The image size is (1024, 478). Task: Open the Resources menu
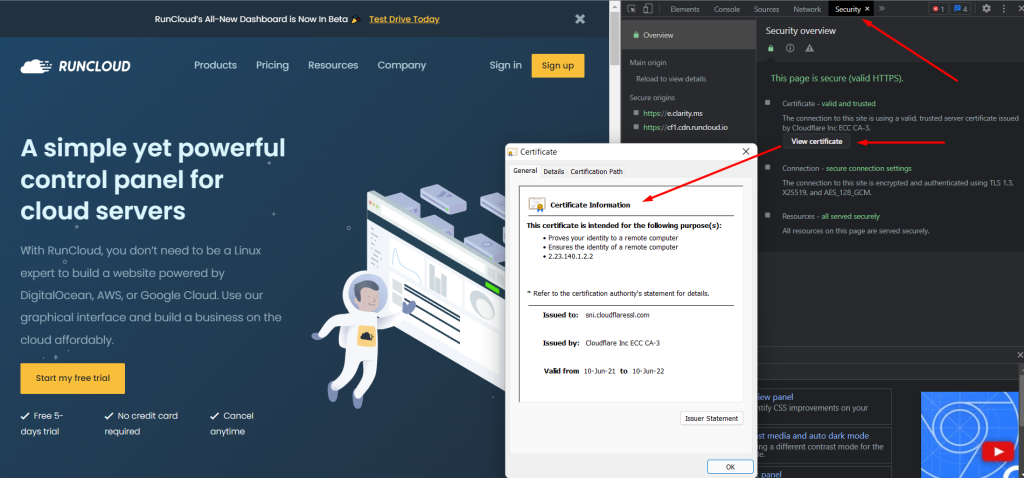[x=333, y=65]
